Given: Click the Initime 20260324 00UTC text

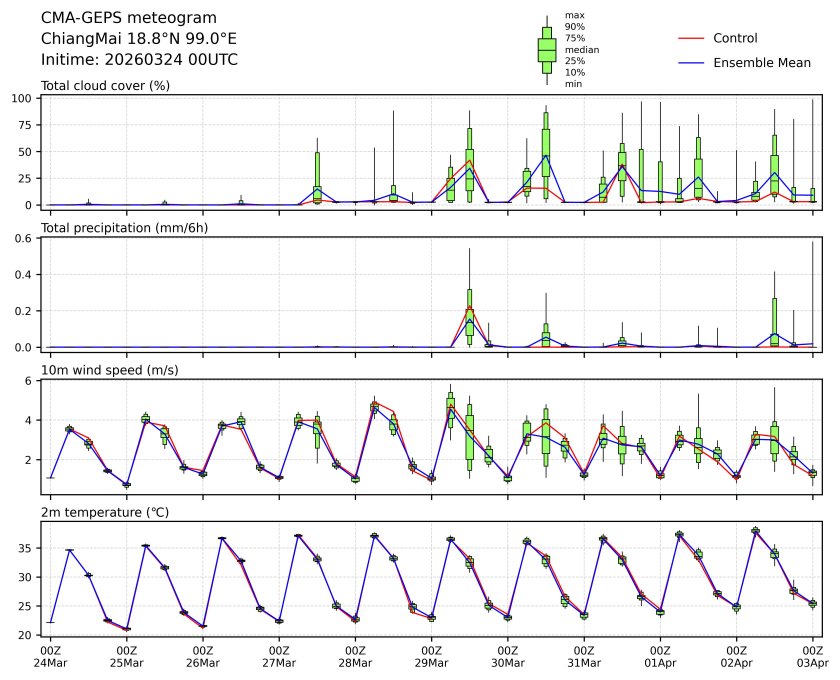Looking at the screenshot, I should point(139,59).
